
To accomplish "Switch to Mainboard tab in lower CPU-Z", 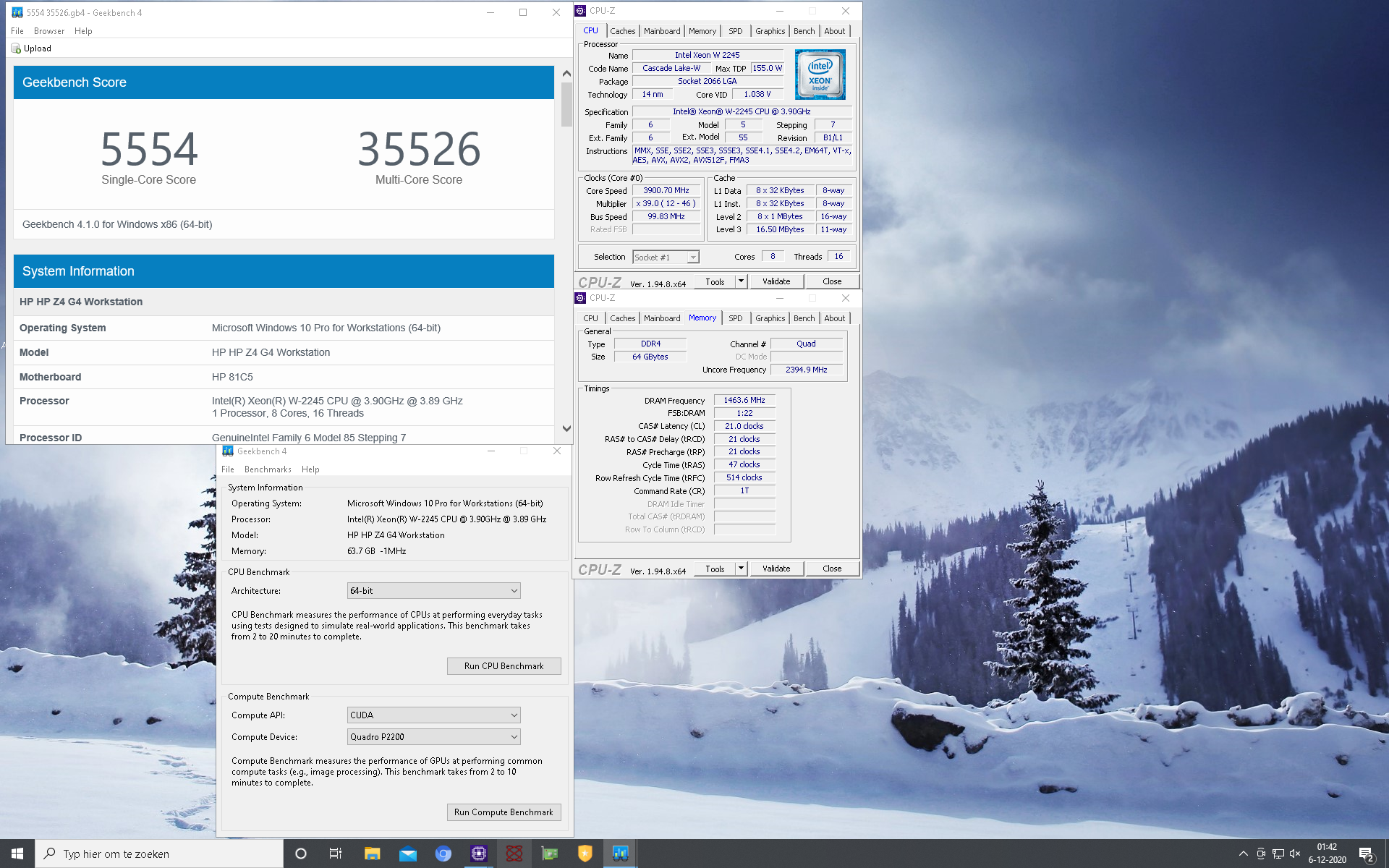I will coord(662,318).
